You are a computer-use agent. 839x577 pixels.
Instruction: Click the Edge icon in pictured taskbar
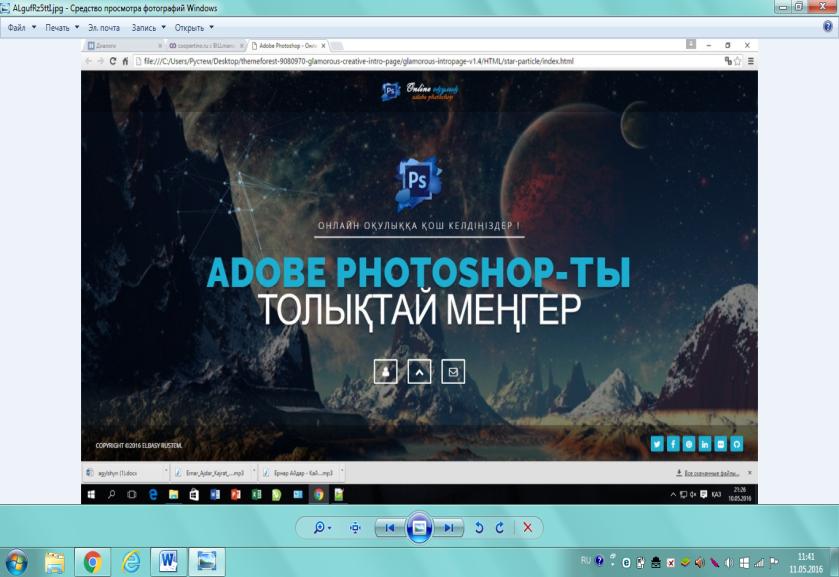click(153, 495)
